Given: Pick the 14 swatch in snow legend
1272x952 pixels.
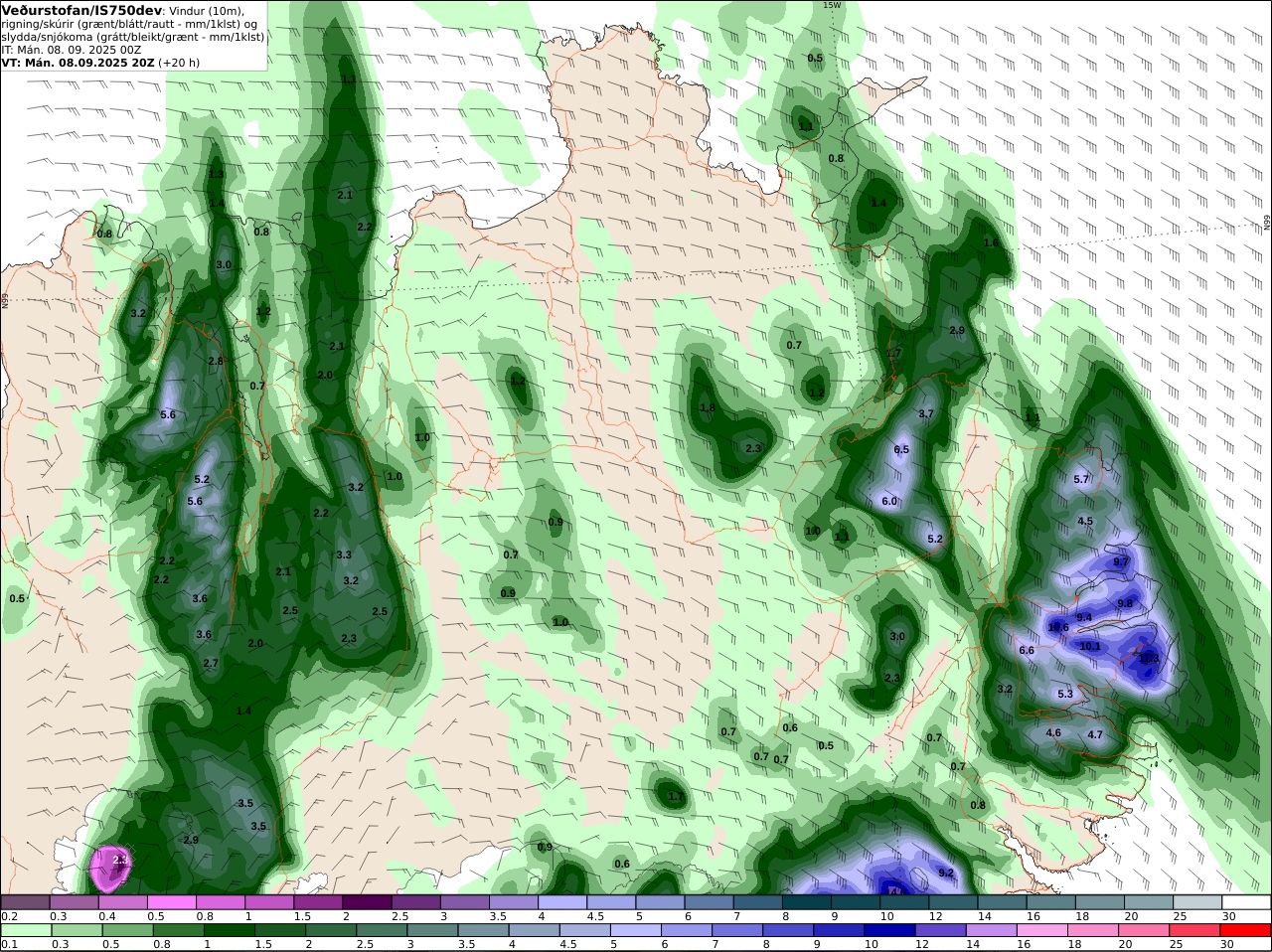Looking at the screenshot, I should click(1003, 901).
